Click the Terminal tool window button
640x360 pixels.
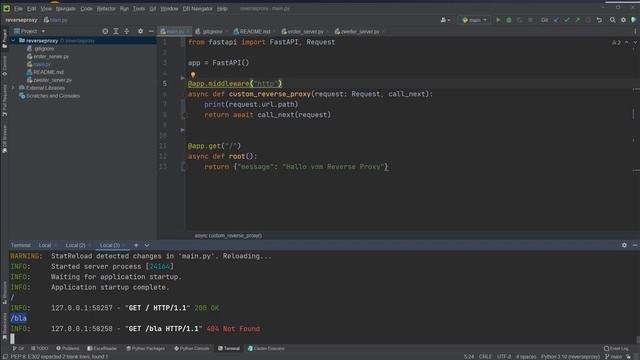pyautogui.click(x=229, y=349)
